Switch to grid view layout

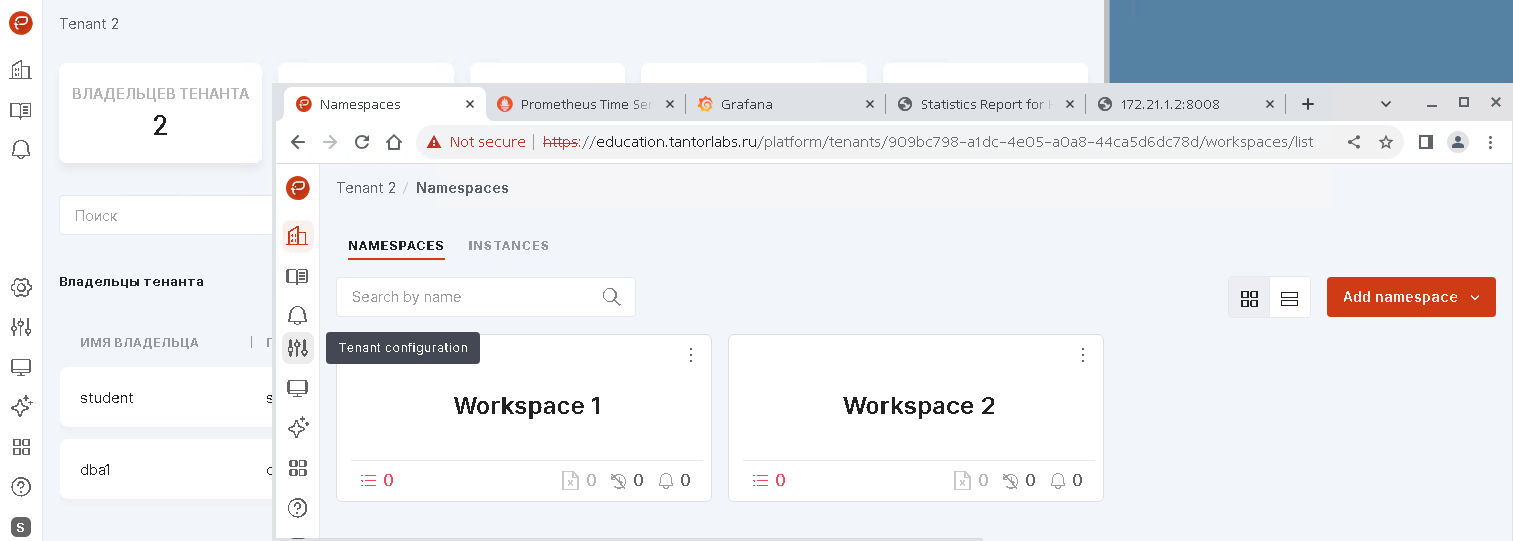click(1249, 298)
